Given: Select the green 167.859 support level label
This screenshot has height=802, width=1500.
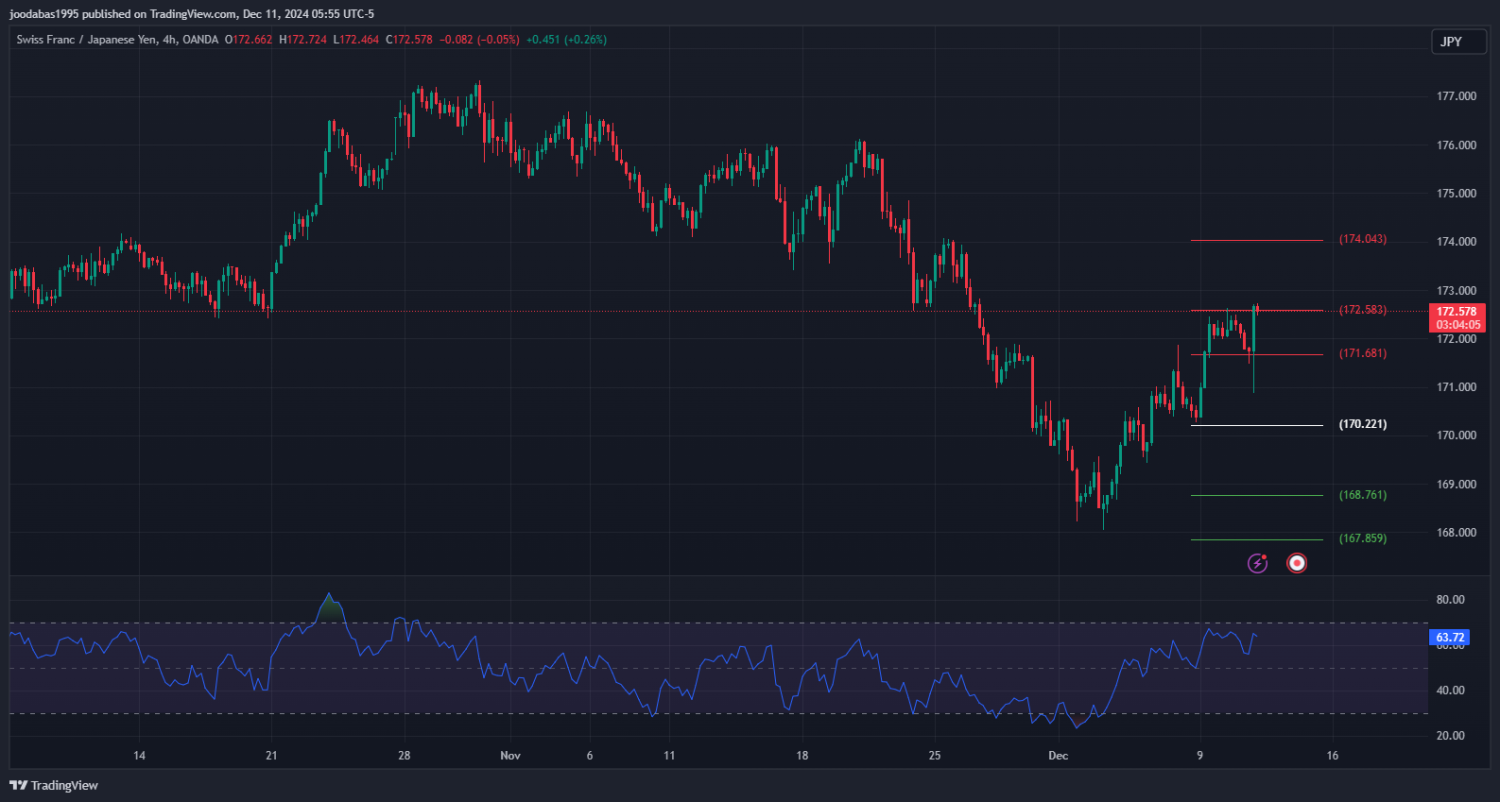Looking at the screenshot, I should tap(1362, 539).
